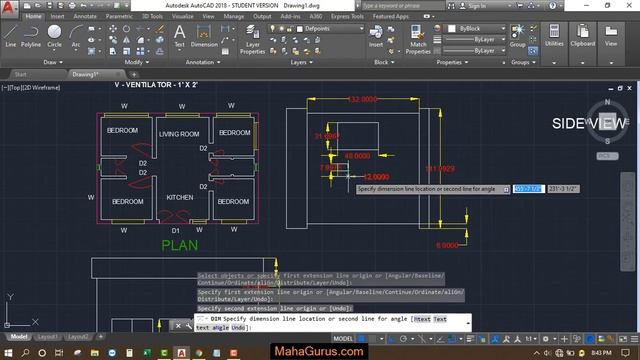This screenshot has height=360, width=640.
Task: Click the Group objects icon
Action: 517,36
